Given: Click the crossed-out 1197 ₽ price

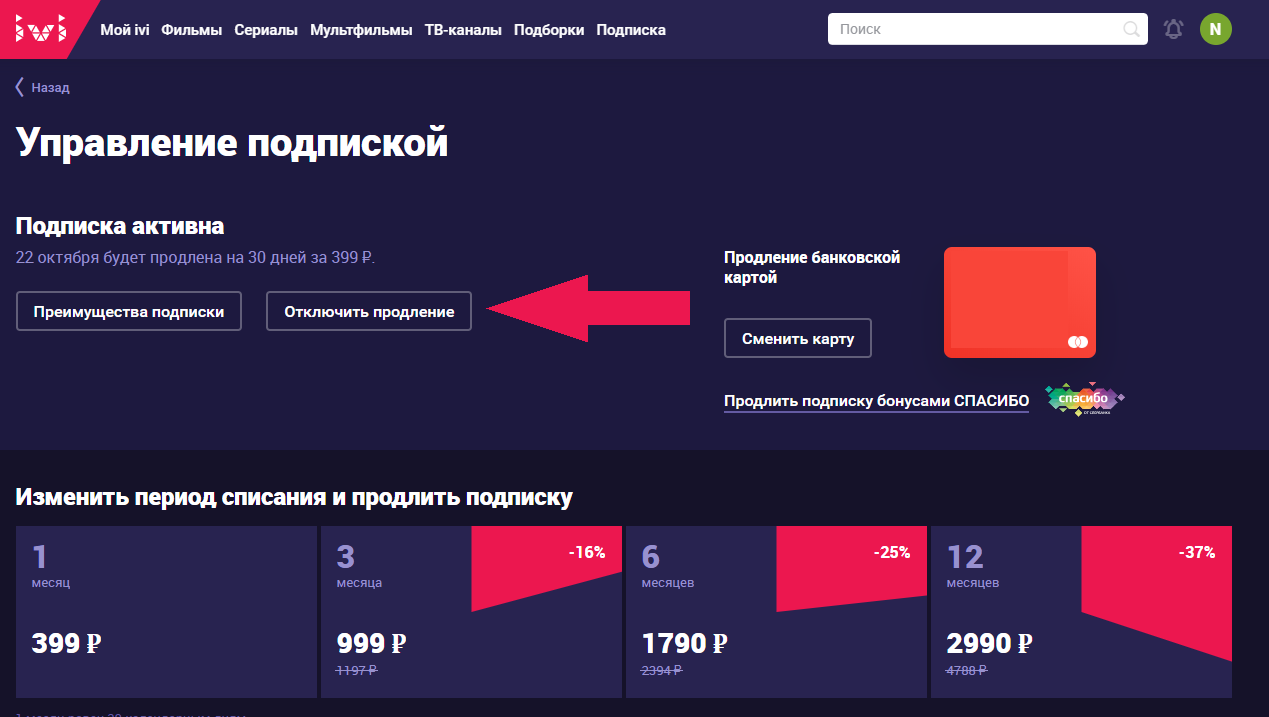Looking at the screenshot, I should [x=356, y=671].
